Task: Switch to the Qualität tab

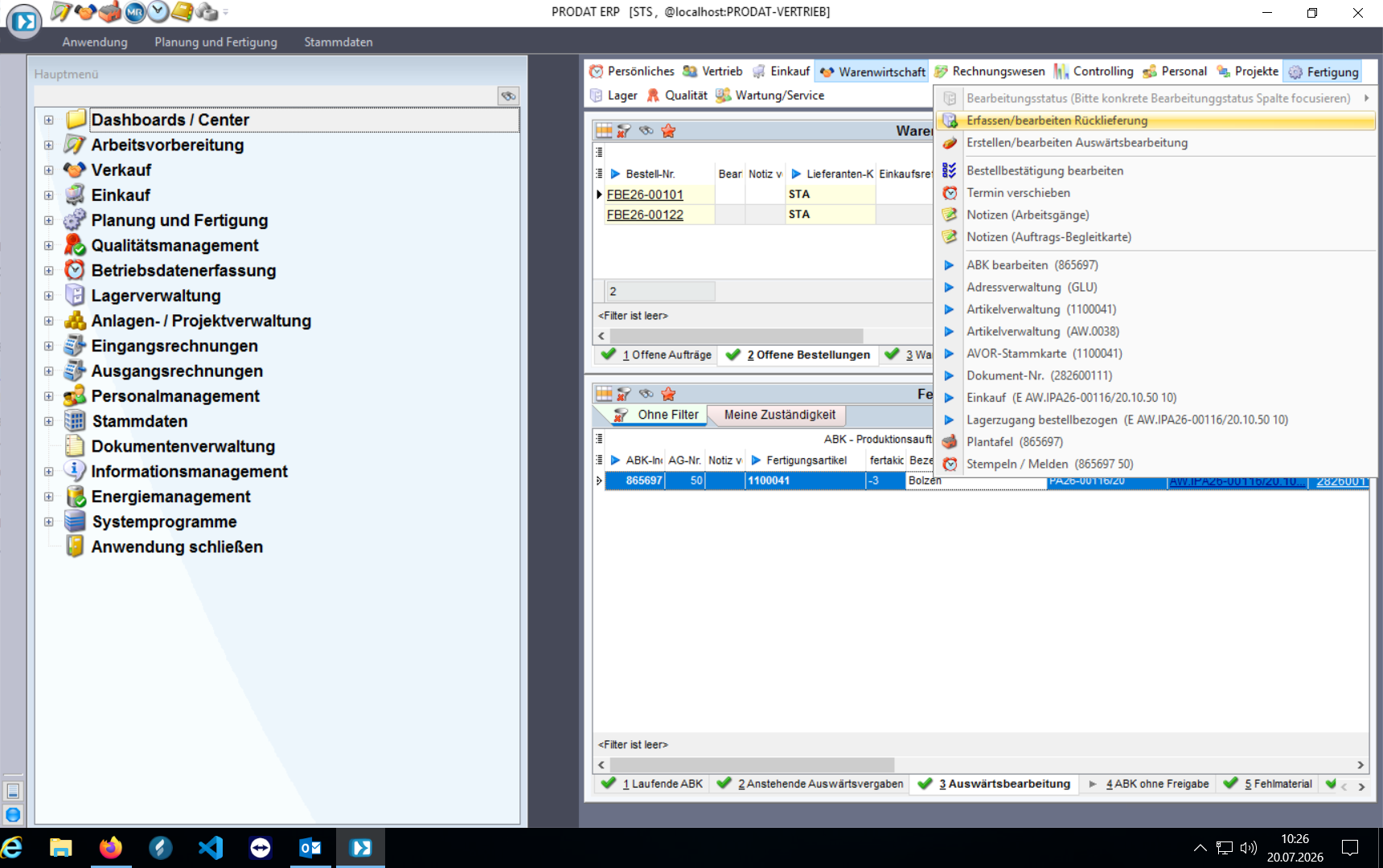Action: tap(677, 95)
